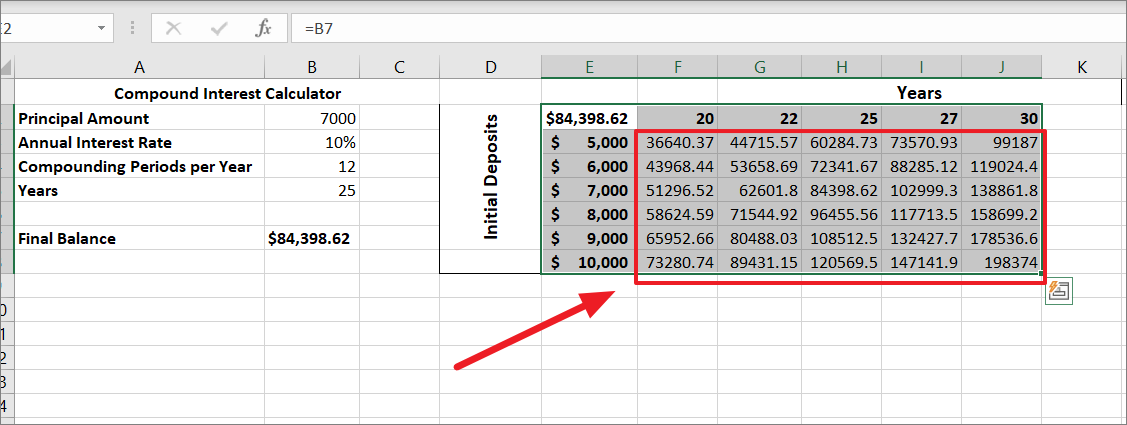Open the Insert Function fx dialog
Screen dimensions: 1127x425
[264, 29]
